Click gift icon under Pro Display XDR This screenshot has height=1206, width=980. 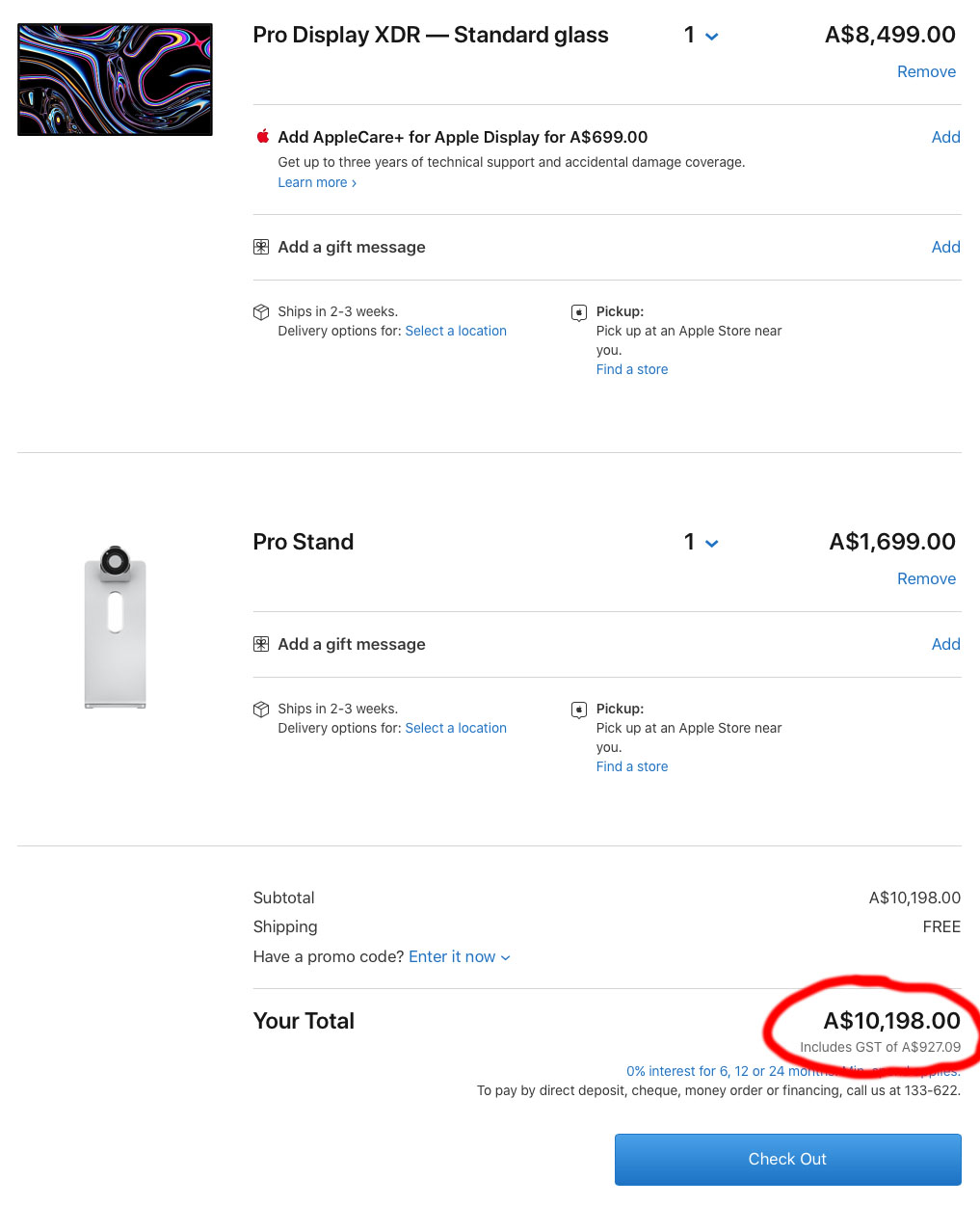point(261,247)
